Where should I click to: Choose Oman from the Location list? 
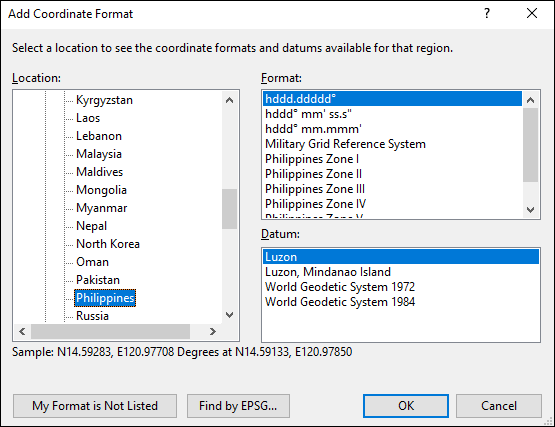coord(92,262)
